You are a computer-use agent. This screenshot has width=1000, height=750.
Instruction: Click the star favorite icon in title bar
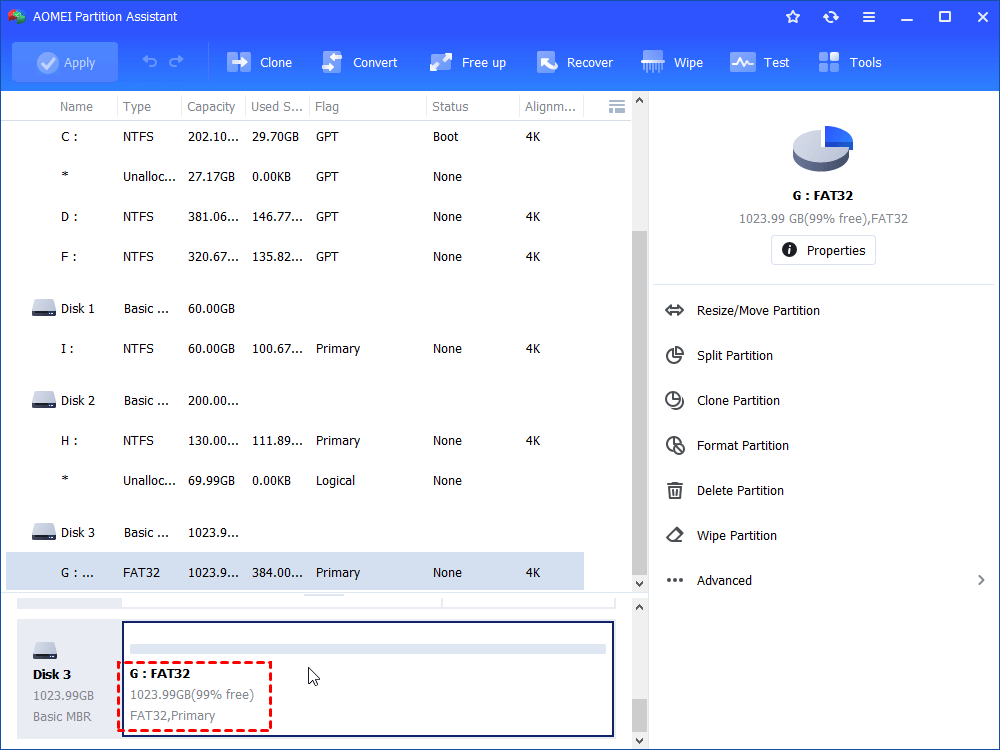click(x=793, y=17)
